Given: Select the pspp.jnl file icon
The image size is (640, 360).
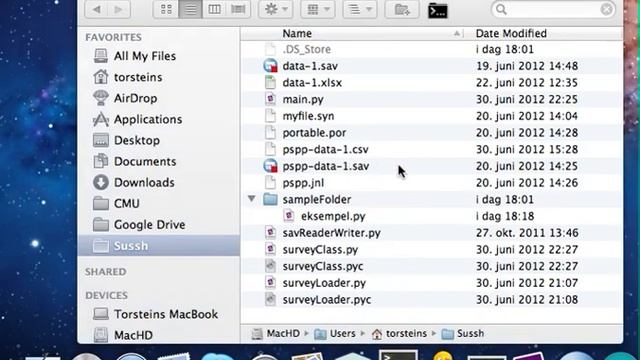Looking at the screenshot, I should pos(270,183).
